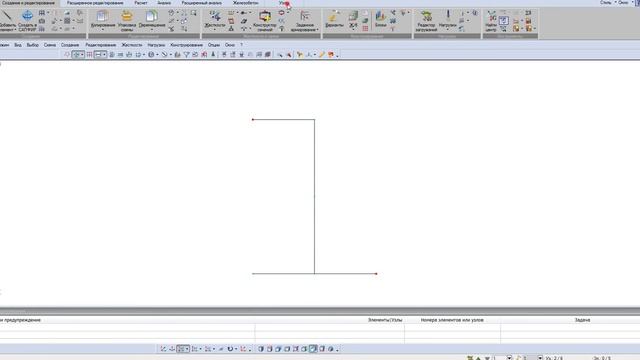640x360 pixels.
Task: Open the Анализ ribbon tab
Action: 164,3
